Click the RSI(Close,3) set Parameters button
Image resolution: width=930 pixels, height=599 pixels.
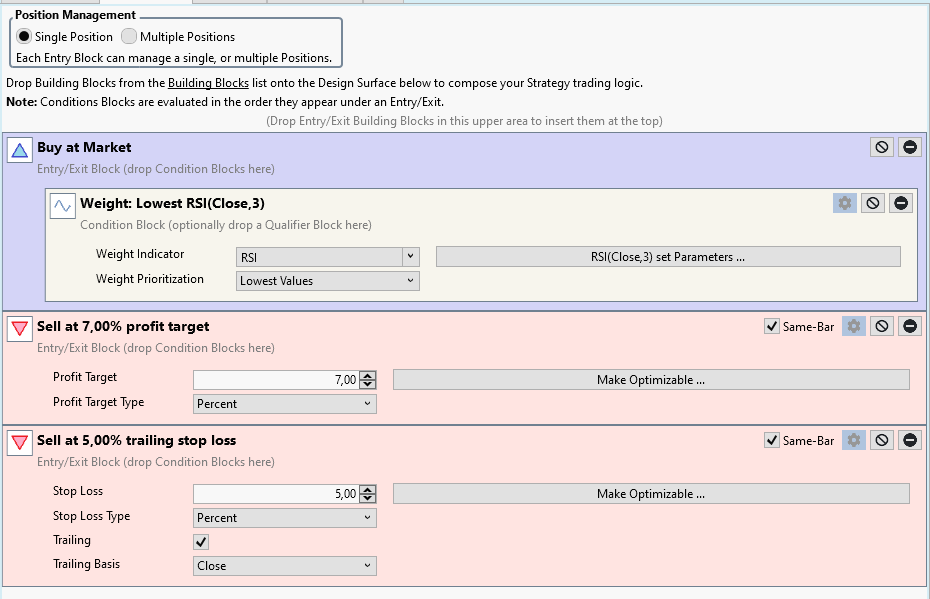click(668, 257)
